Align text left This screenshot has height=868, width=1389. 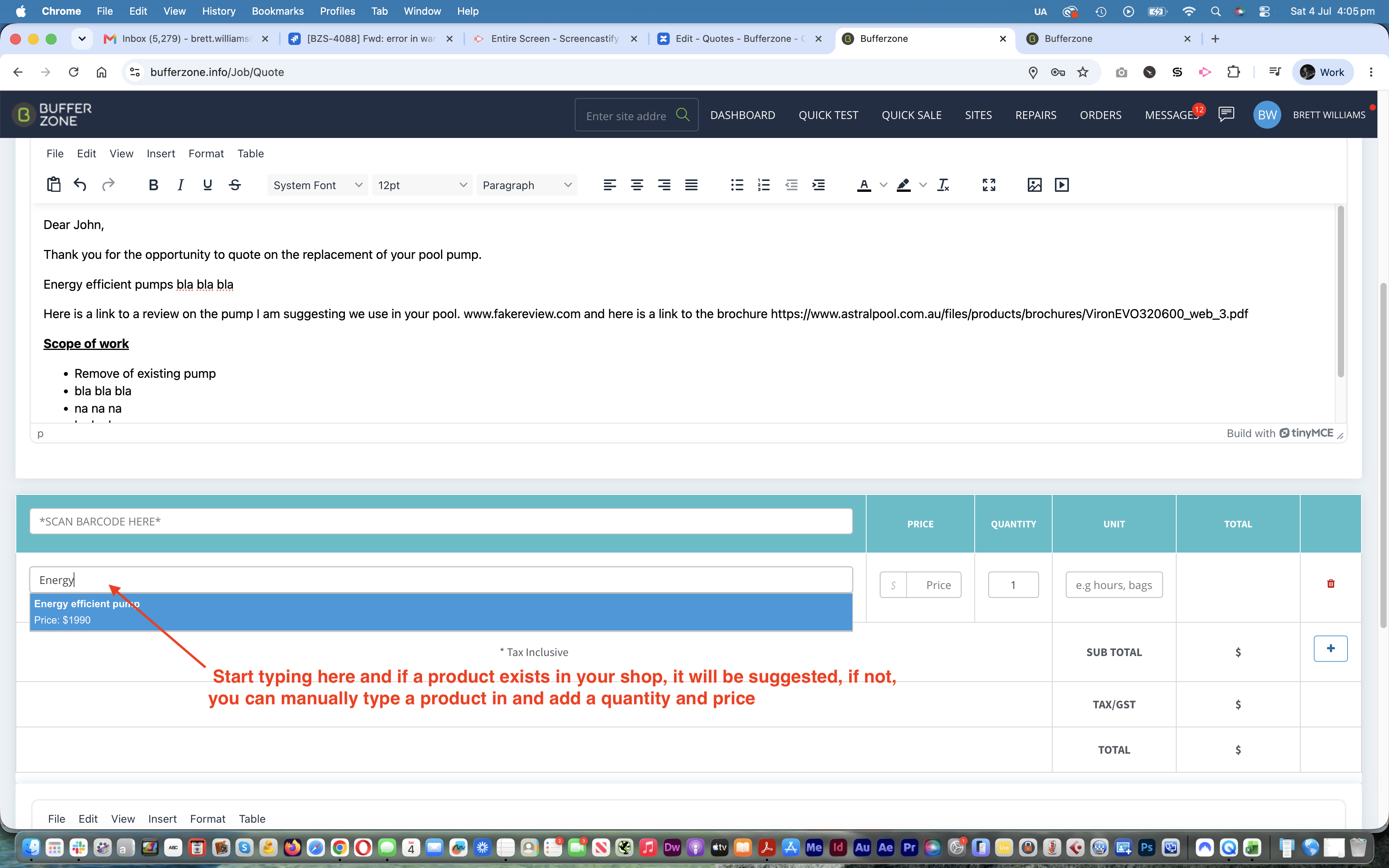tap(610, 185)
